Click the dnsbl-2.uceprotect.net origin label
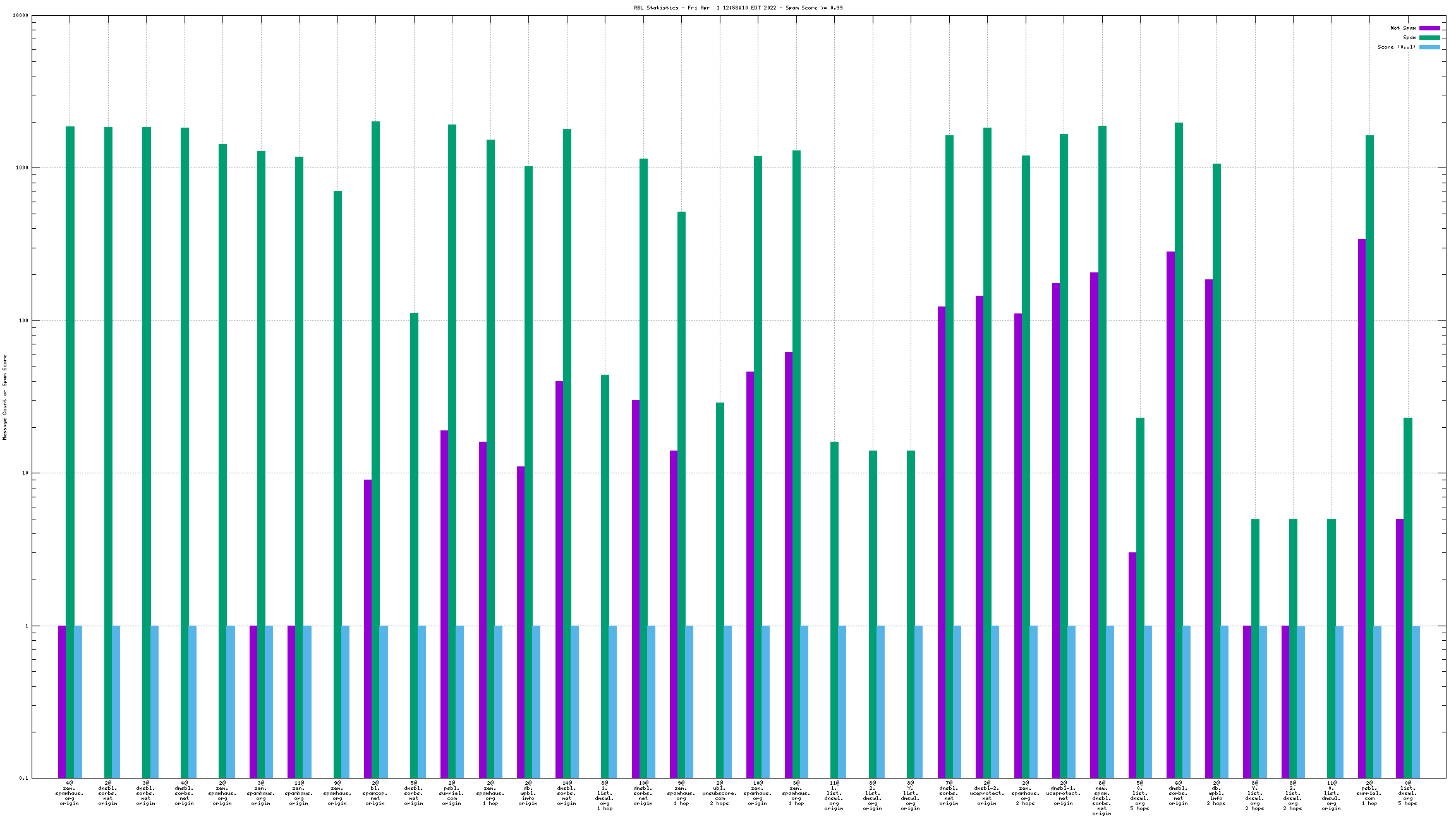Viewport: 1456px width, 819px height. pyautogui.click(x=987, y=793)
